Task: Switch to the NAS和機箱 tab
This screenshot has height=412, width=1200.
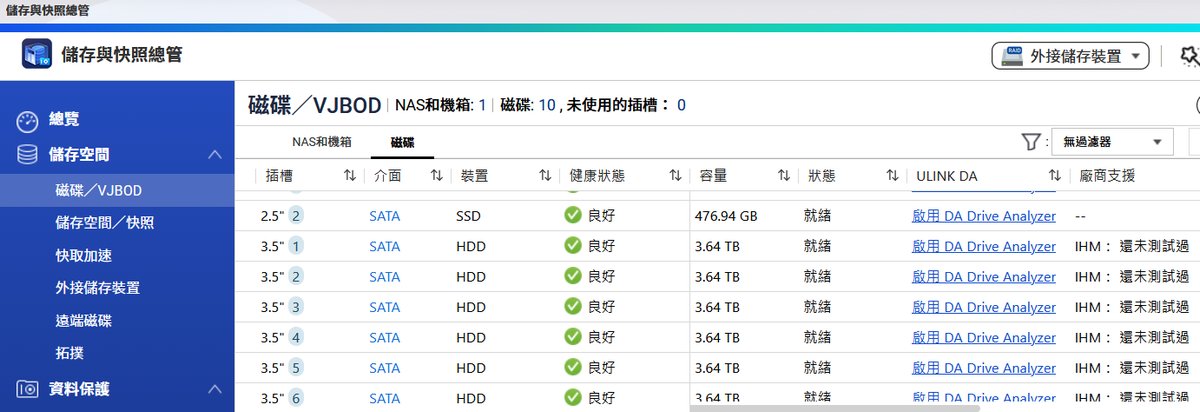Action: [321, 142]
